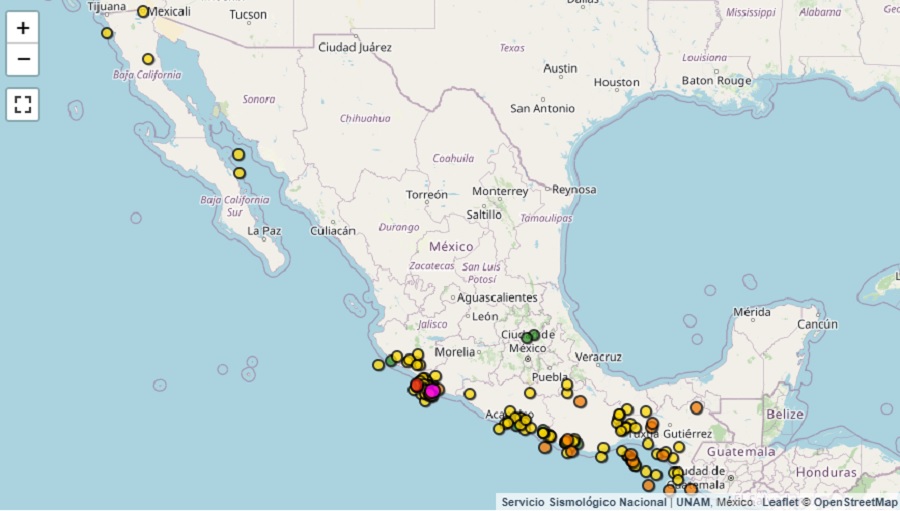Click the orange marker northeast of Tuxtla Gutiérrez
Viewport: 900px width, 511px height.
click(x=696, y=407)
